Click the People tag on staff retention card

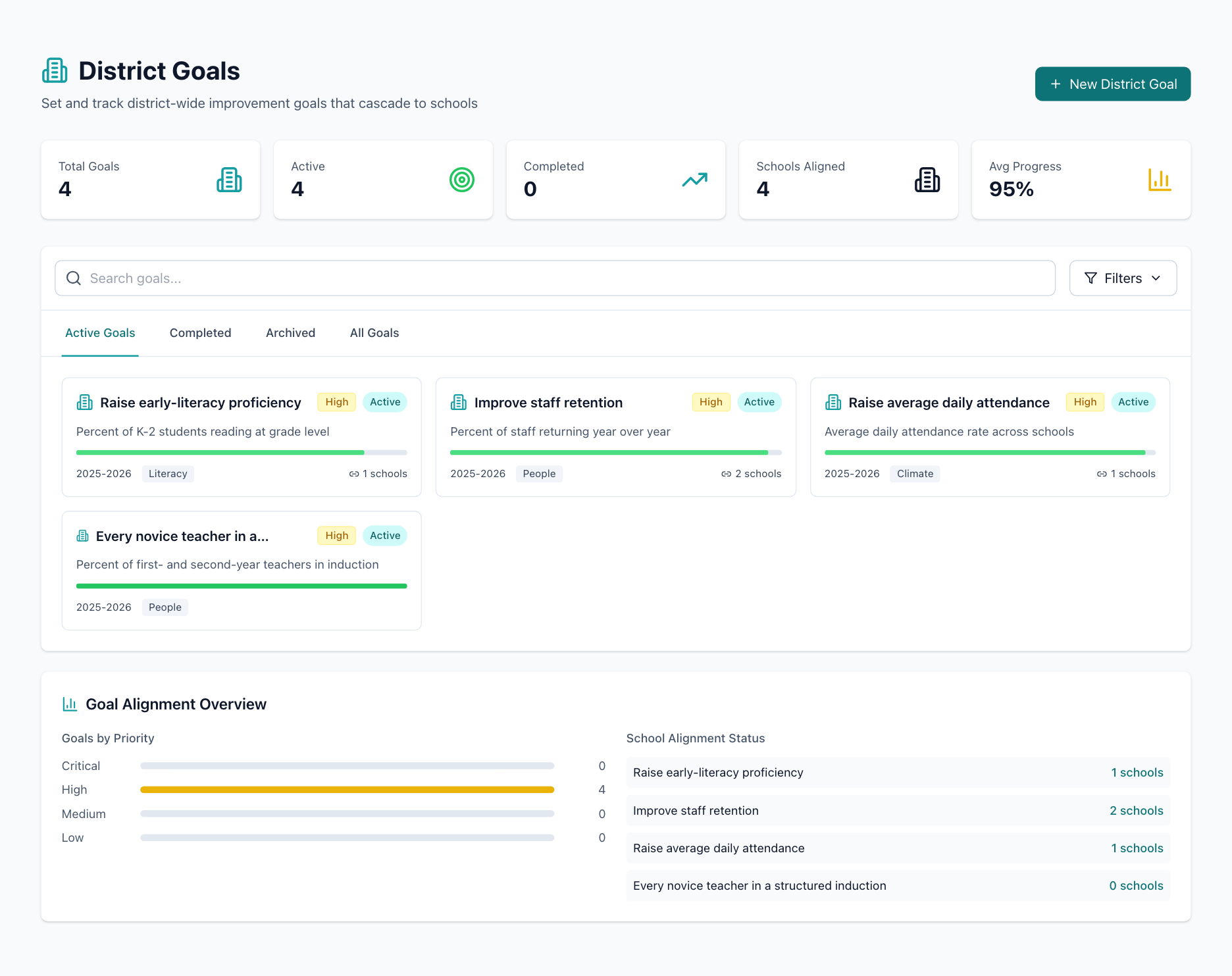pyautogui.click(x=539, y=474)
